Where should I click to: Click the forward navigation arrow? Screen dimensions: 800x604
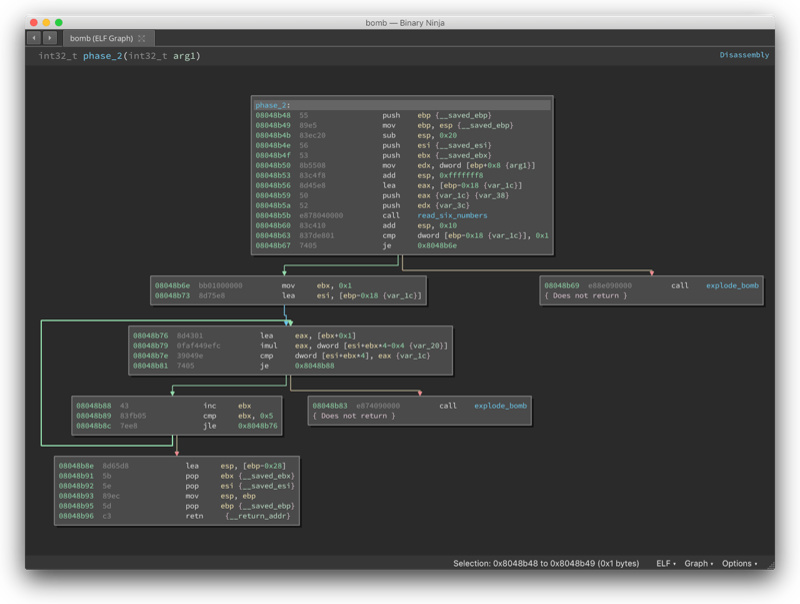[x=49, y=38]
